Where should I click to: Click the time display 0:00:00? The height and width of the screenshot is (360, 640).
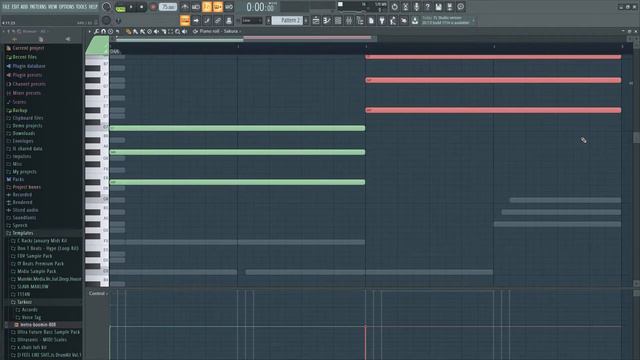260,7
